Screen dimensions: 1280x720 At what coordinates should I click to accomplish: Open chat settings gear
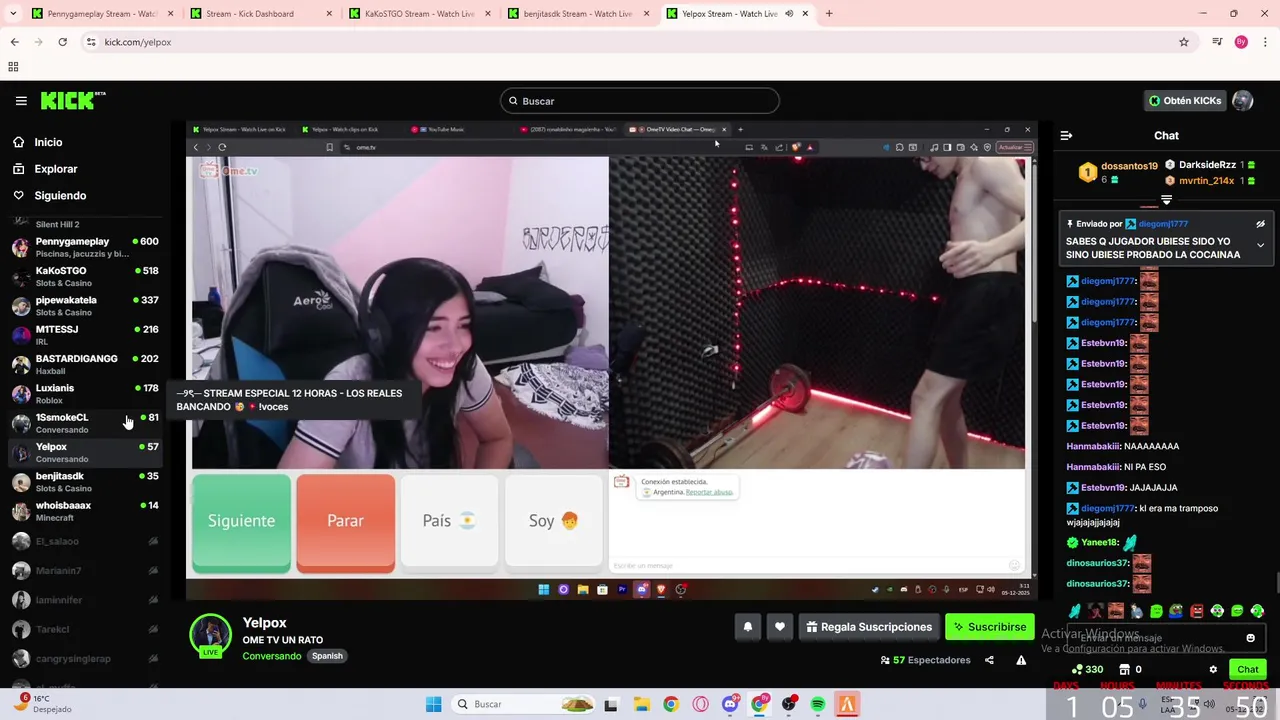tap(1213, 670)
